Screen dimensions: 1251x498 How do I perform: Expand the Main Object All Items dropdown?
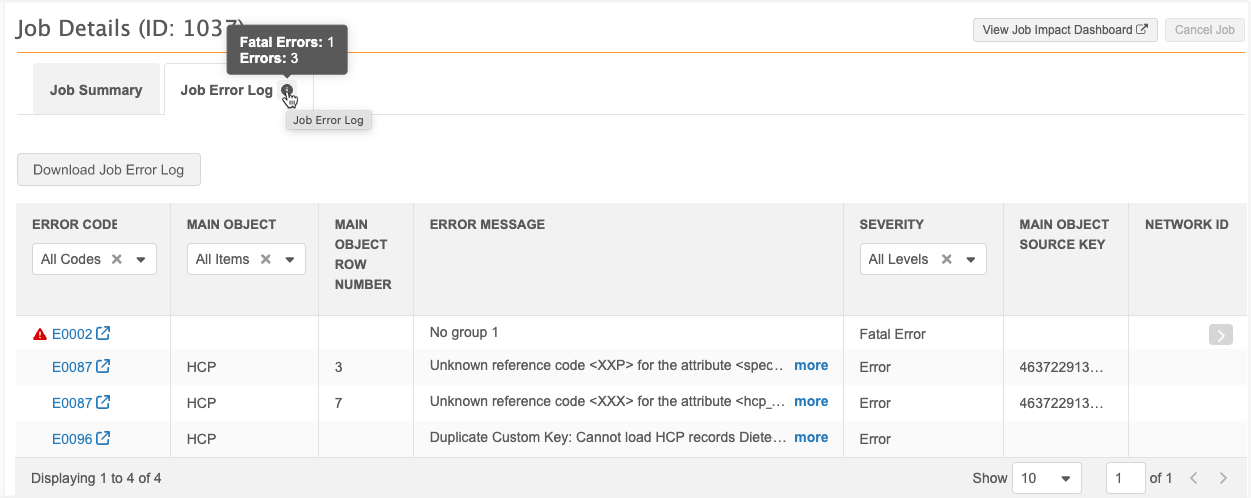(x=289, y=259)
